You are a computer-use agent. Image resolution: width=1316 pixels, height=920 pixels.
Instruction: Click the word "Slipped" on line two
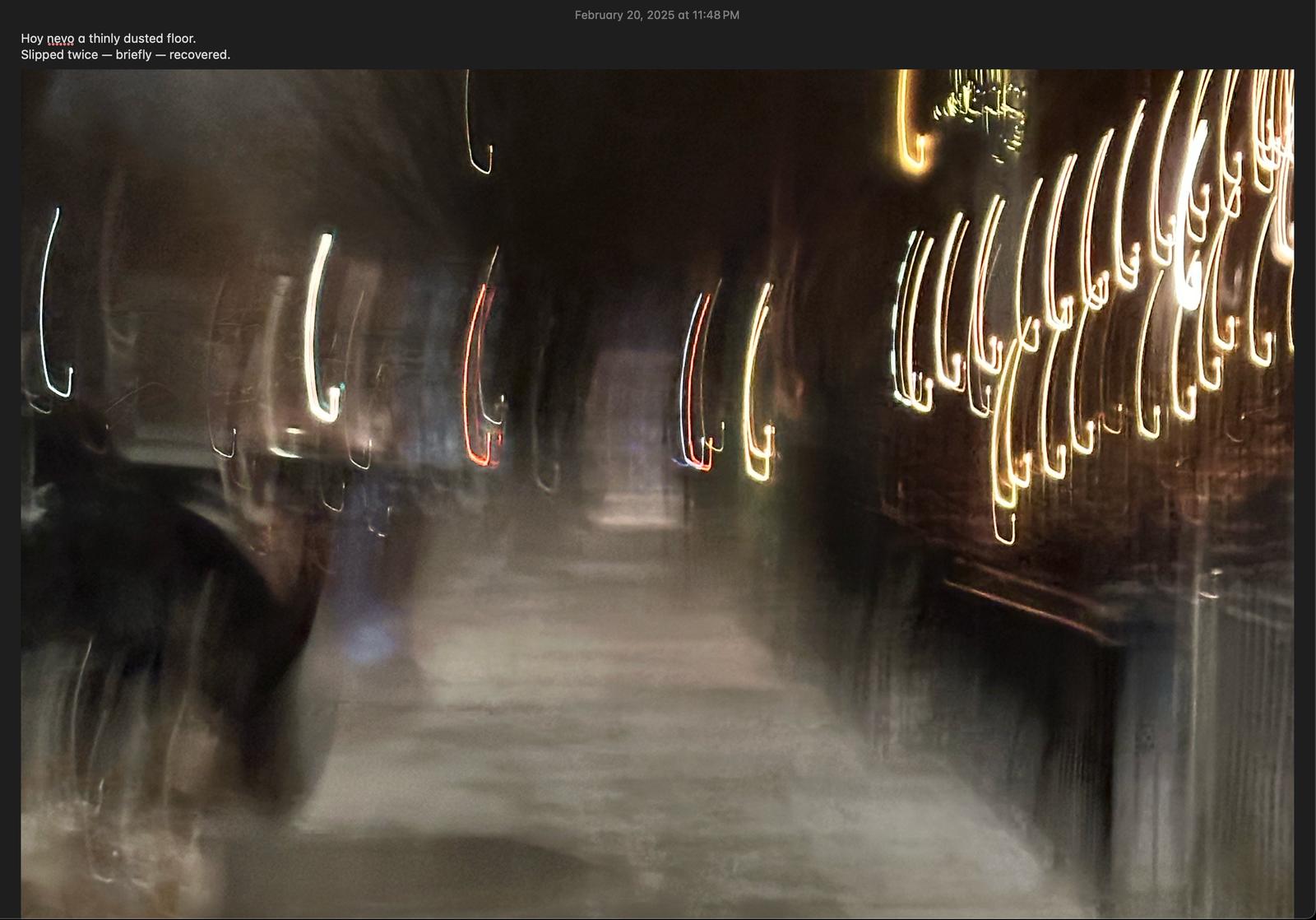click(x=42, y=55)
